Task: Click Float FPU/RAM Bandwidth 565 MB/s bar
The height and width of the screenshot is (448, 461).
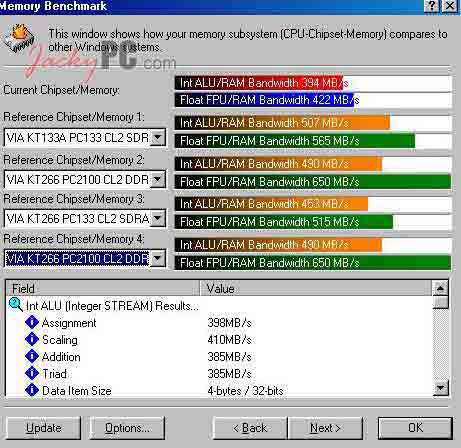Action: point(313,141)
